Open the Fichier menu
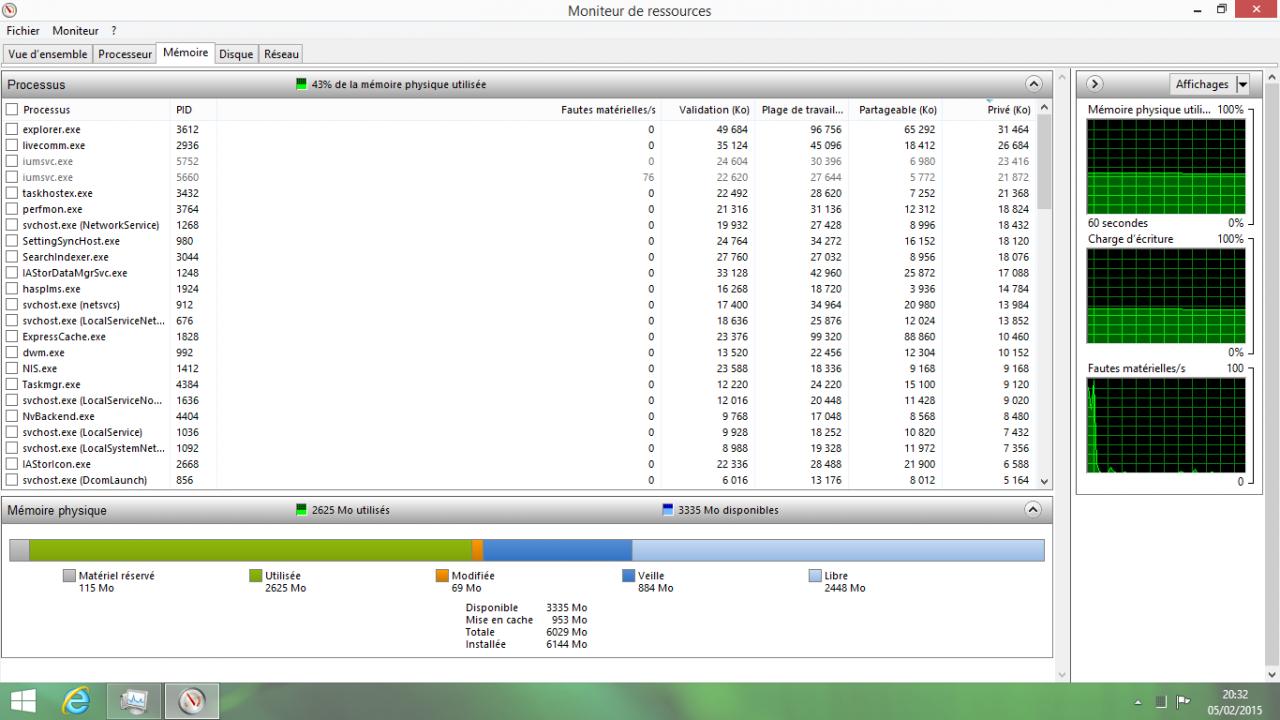1280x720 pixels. pos(23,31)
